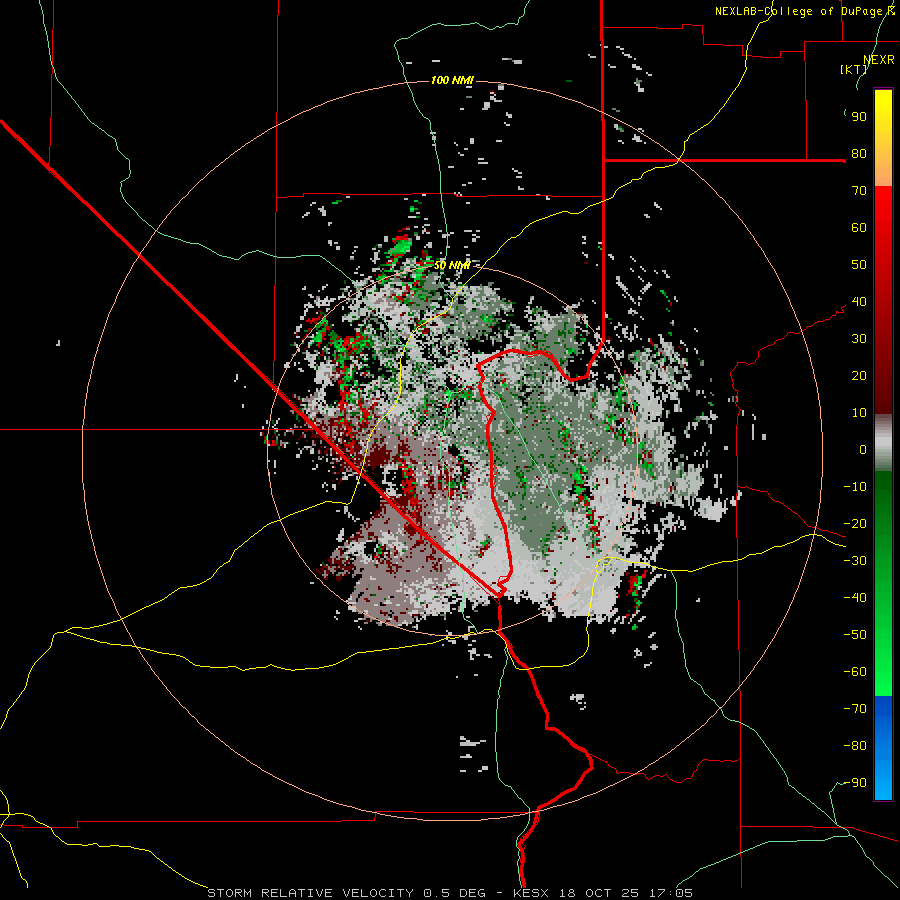Click the 0 value on the velocity scale

coord(863,450)
